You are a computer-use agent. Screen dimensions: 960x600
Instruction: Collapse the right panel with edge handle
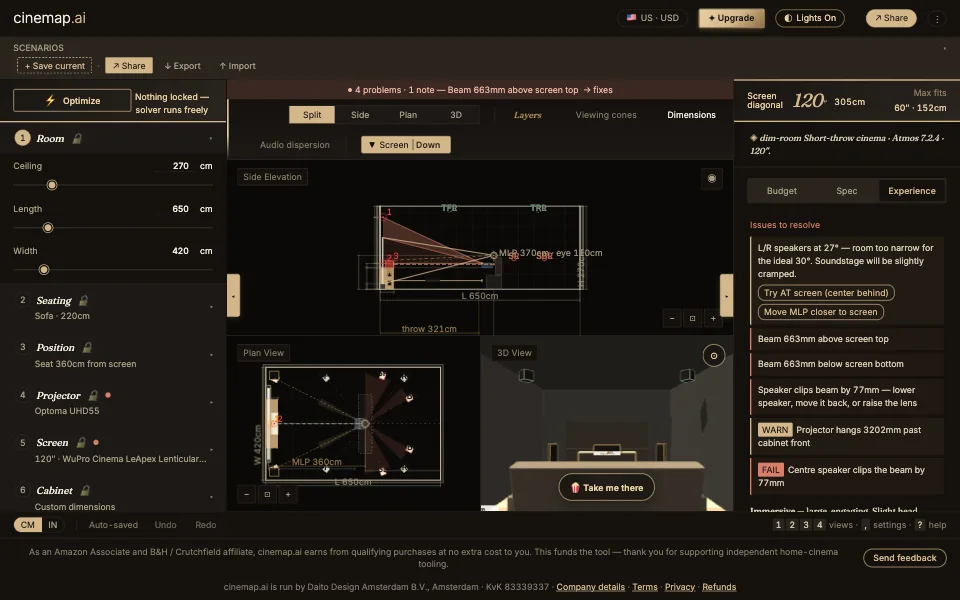[x=726, y=296]
